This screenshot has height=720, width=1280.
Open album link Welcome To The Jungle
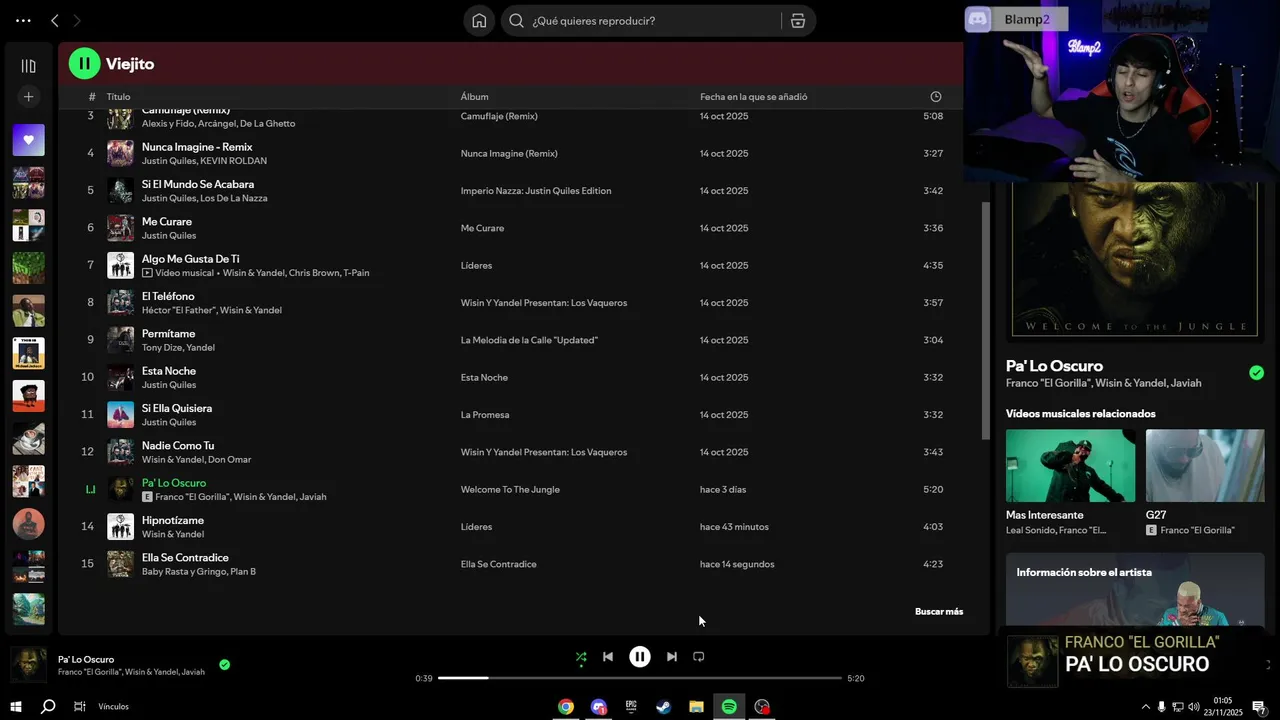[510, 490]
